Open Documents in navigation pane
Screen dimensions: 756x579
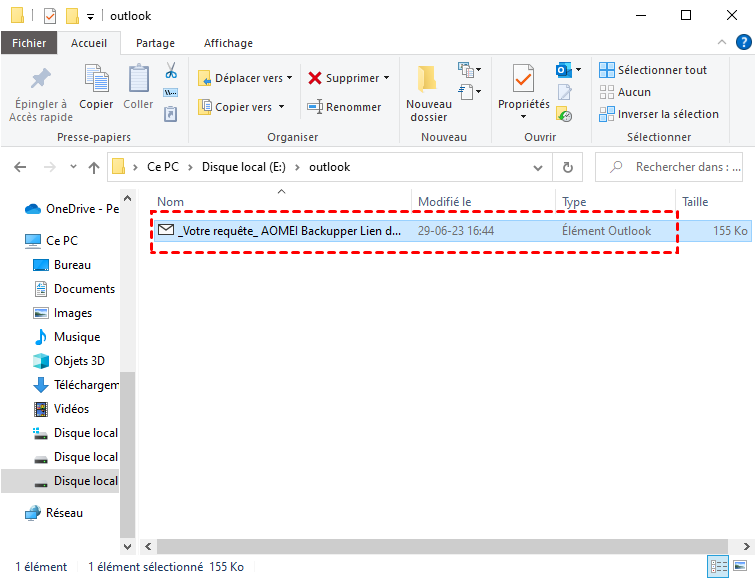click(74, 289)
